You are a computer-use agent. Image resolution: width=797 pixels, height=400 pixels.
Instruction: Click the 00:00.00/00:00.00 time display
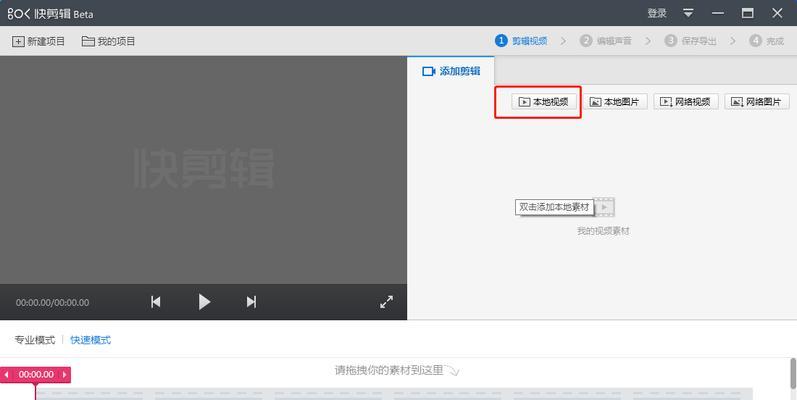pos(52,302)
